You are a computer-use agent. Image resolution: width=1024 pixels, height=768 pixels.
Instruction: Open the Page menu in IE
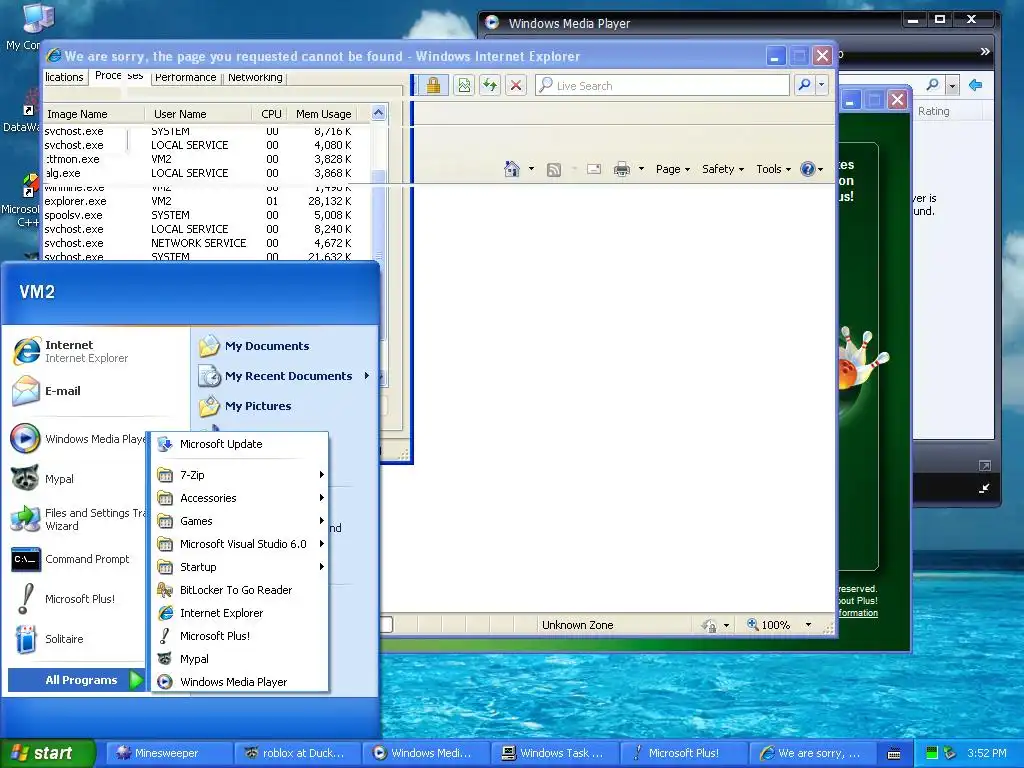[x=673, y=169]
